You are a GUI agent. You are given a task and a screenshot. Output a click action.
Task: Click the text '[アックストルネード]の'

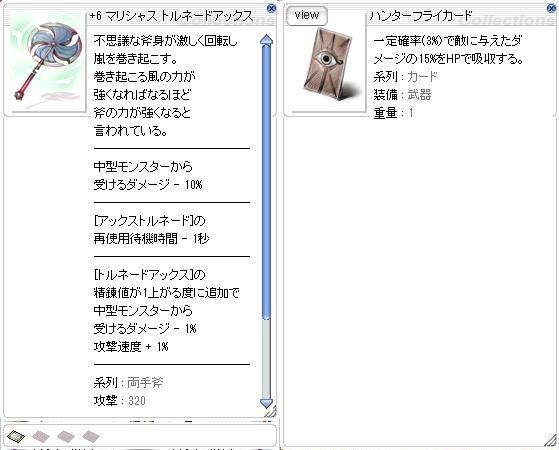(149, 221)
